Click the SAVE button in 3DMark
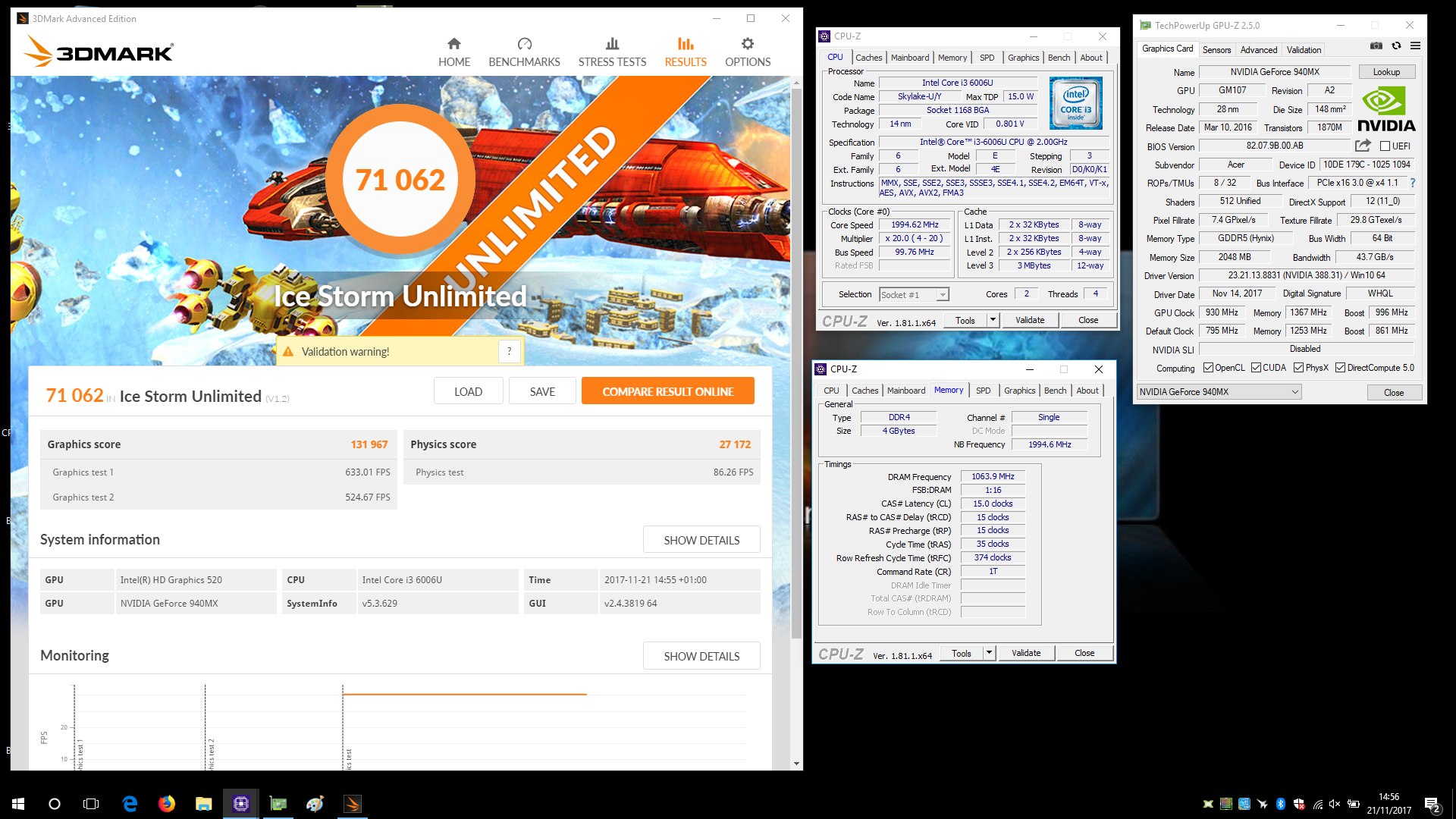The height and width of the screenshot is (819, 1456). pyautogui.click(x=542, y=391)
